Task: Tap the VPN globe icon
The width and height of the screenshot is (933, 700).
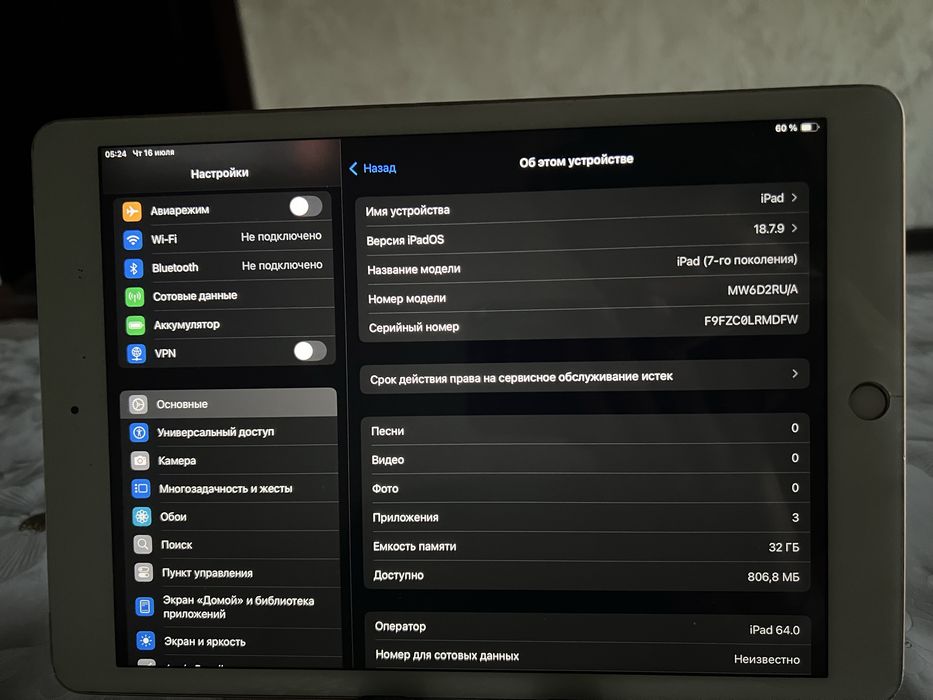Action: 137,354
